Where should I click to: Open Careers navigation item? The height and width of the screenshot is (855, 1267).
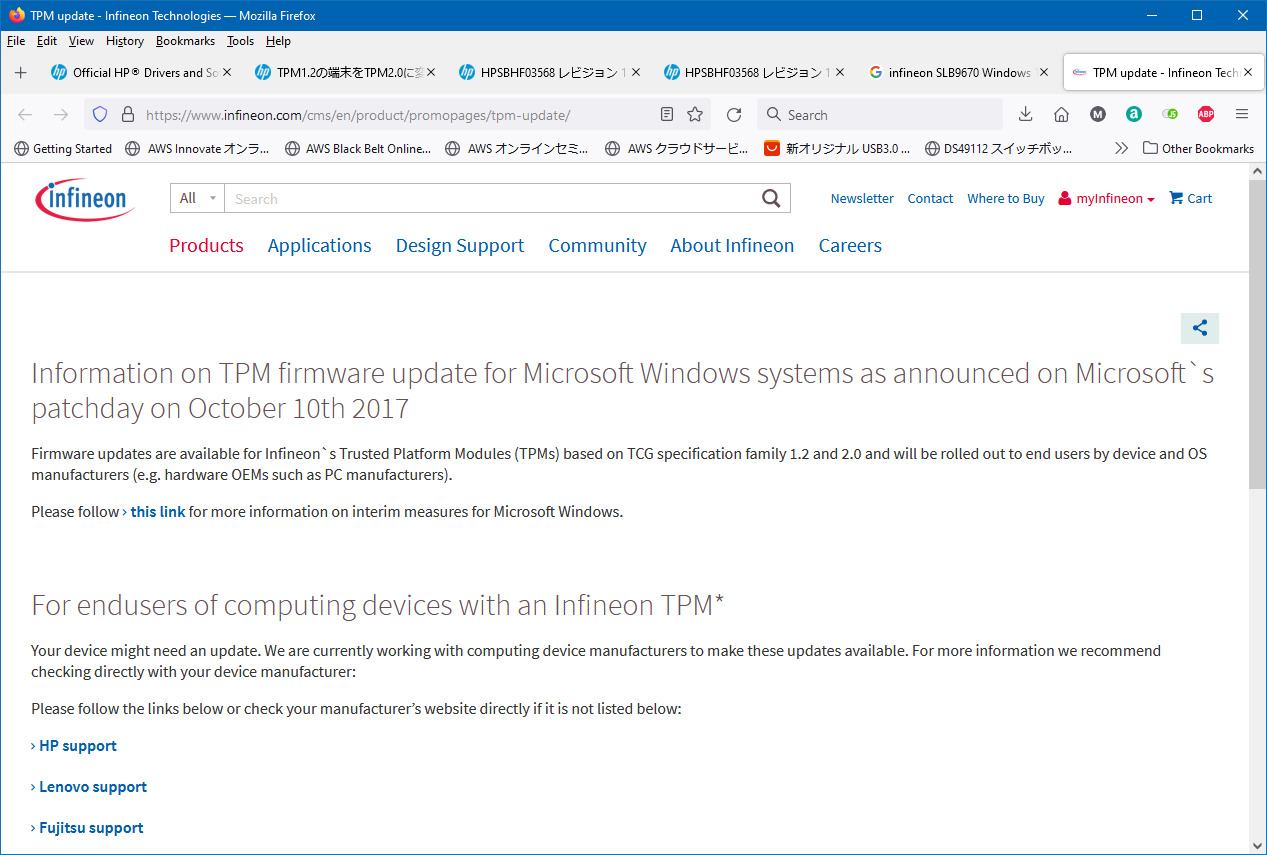coord(850,245)
